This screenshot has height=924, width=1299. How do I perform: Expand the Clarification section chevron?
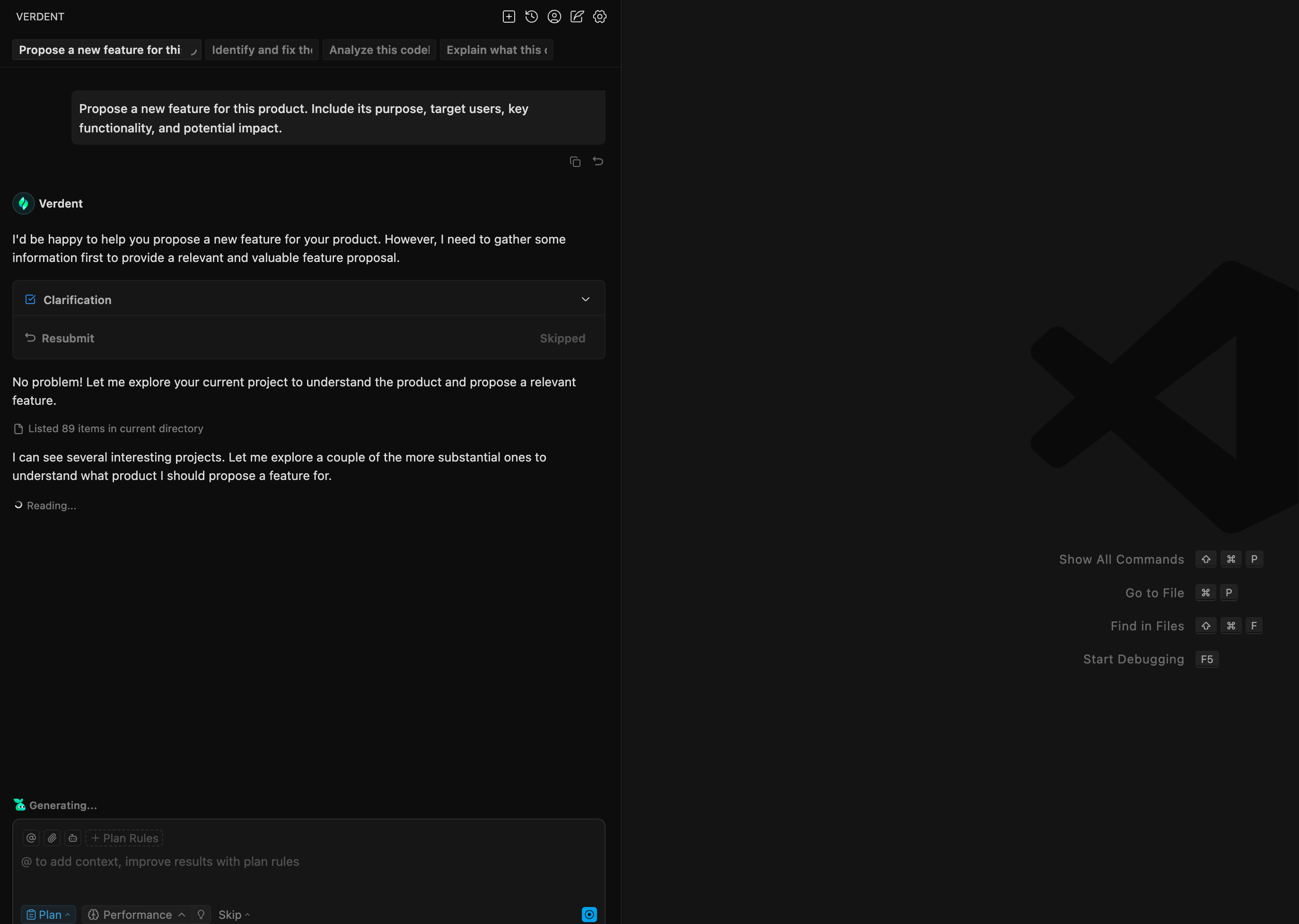(585, 299)
